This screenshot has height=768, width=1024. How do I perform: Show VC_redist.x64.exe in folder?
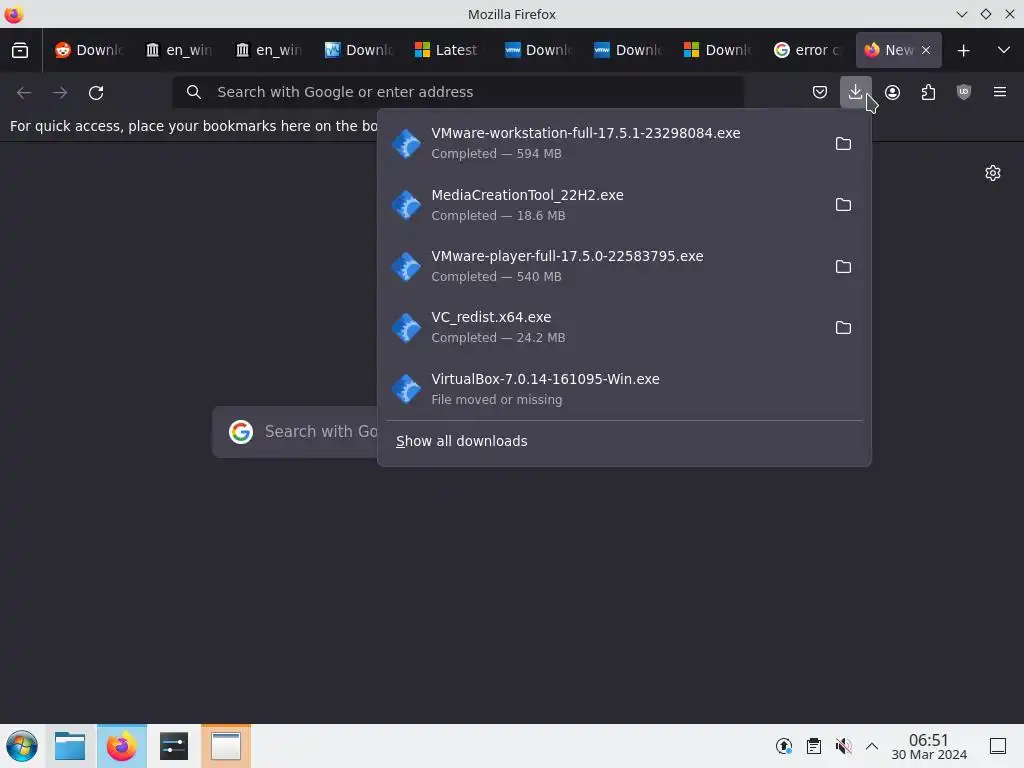843,327
